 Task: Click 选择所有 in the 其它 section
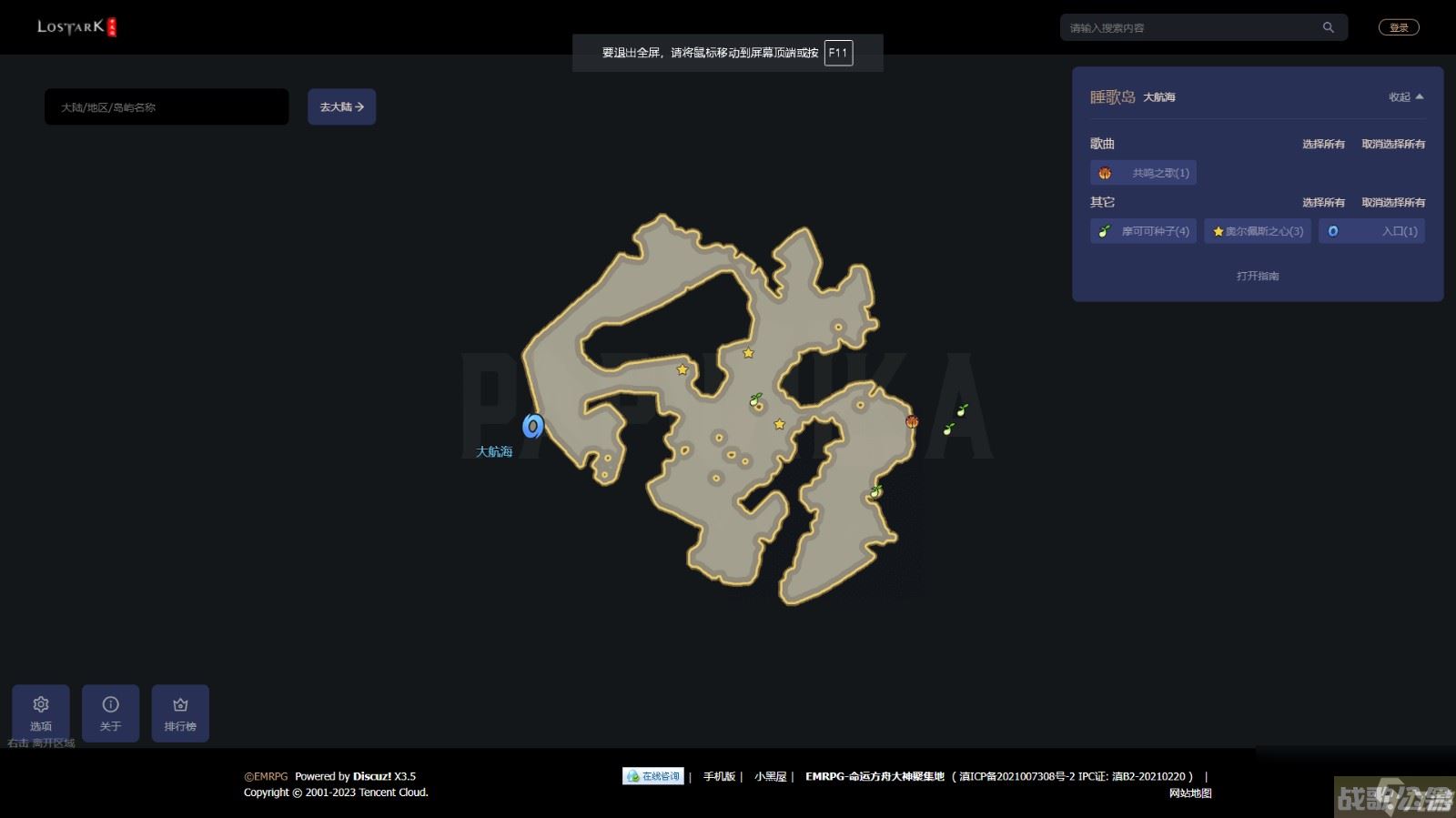click(x=1323, y=202)
